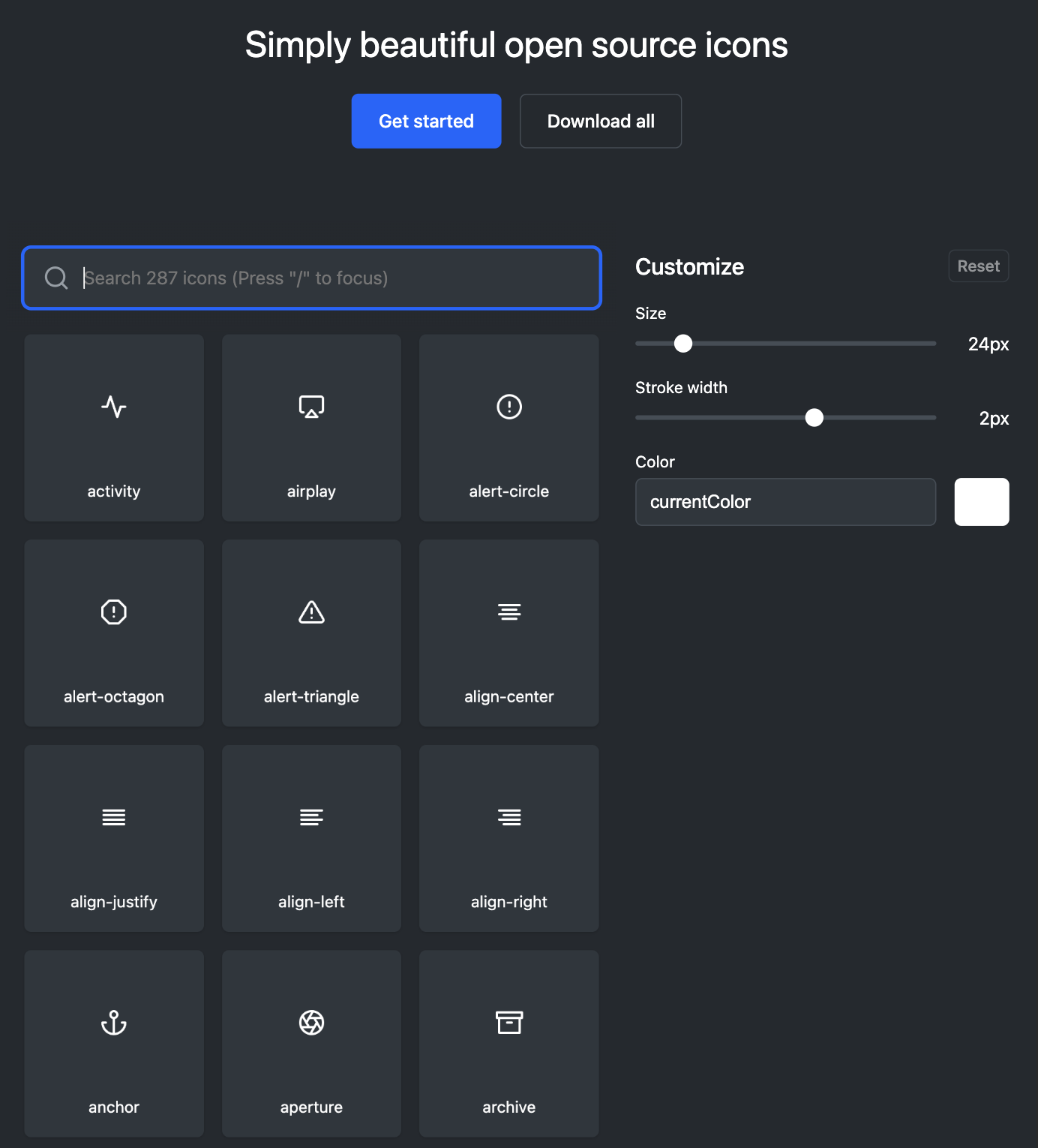Screen dimensions: 1038x1148
Task: Open the white color swatch picker
Action: (982, 502)
